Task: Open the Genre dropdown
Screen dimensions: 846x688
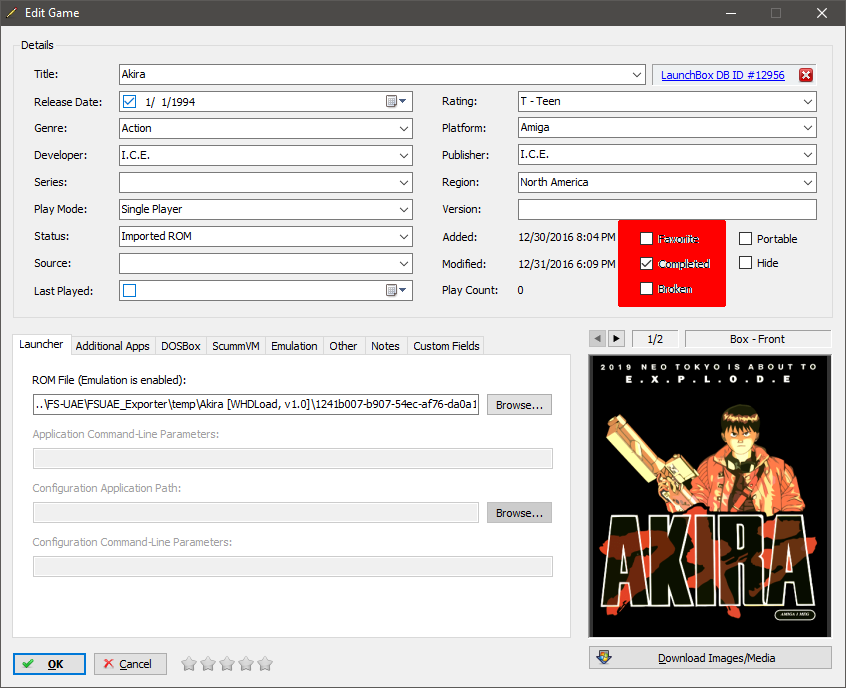Action: [x=404, y=128]
